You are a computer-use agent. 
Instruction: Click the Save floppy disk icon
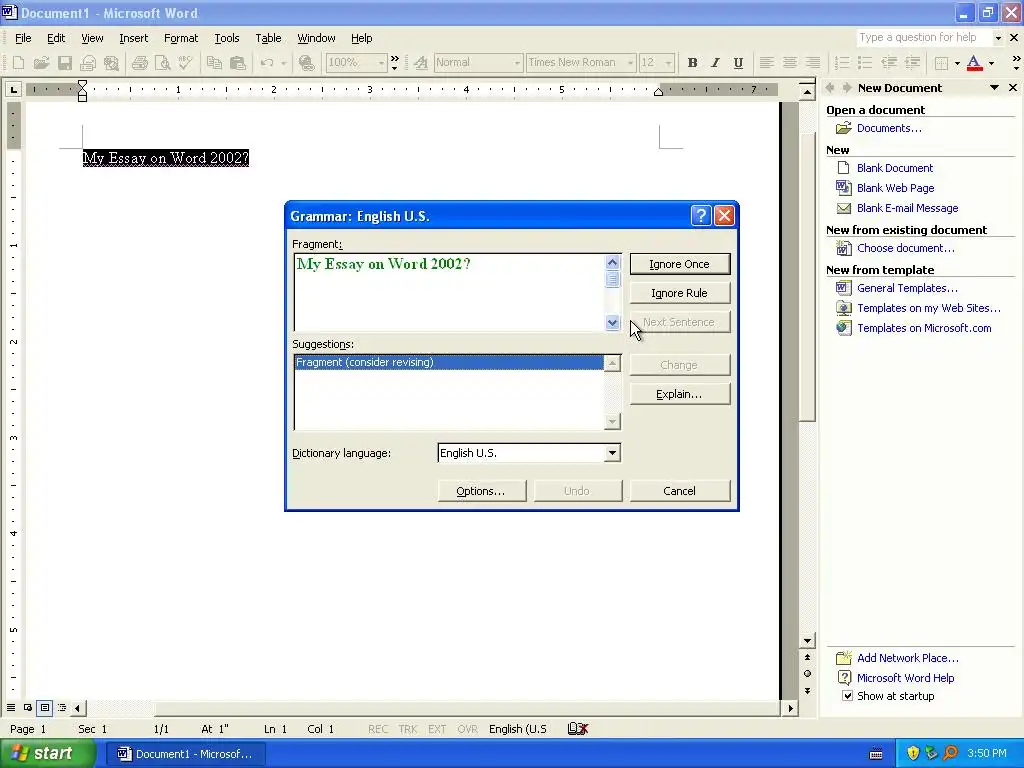point(65,63)
